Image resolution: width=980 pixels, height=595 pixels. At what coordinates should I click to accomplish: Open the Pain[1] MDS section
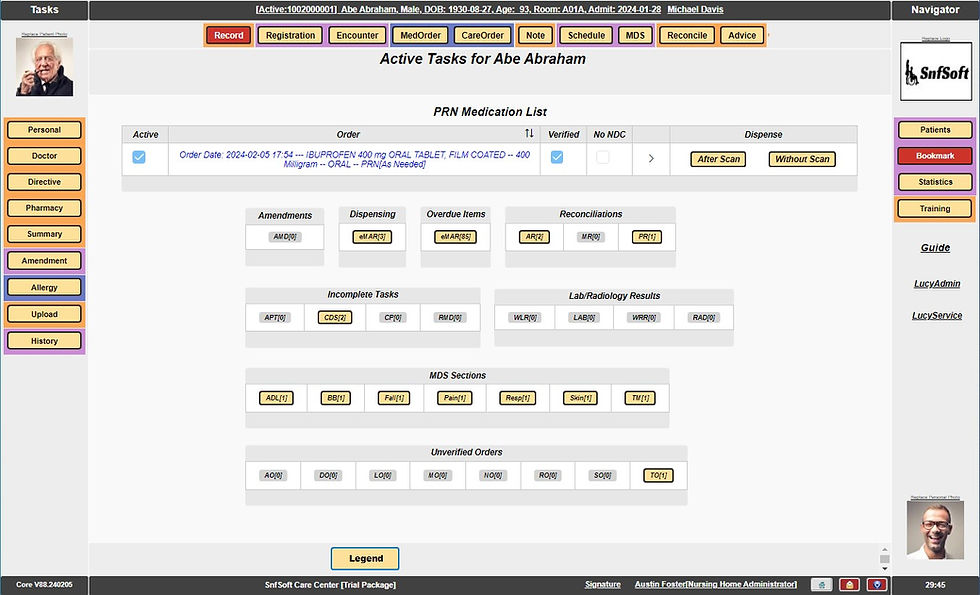(454, 398)
